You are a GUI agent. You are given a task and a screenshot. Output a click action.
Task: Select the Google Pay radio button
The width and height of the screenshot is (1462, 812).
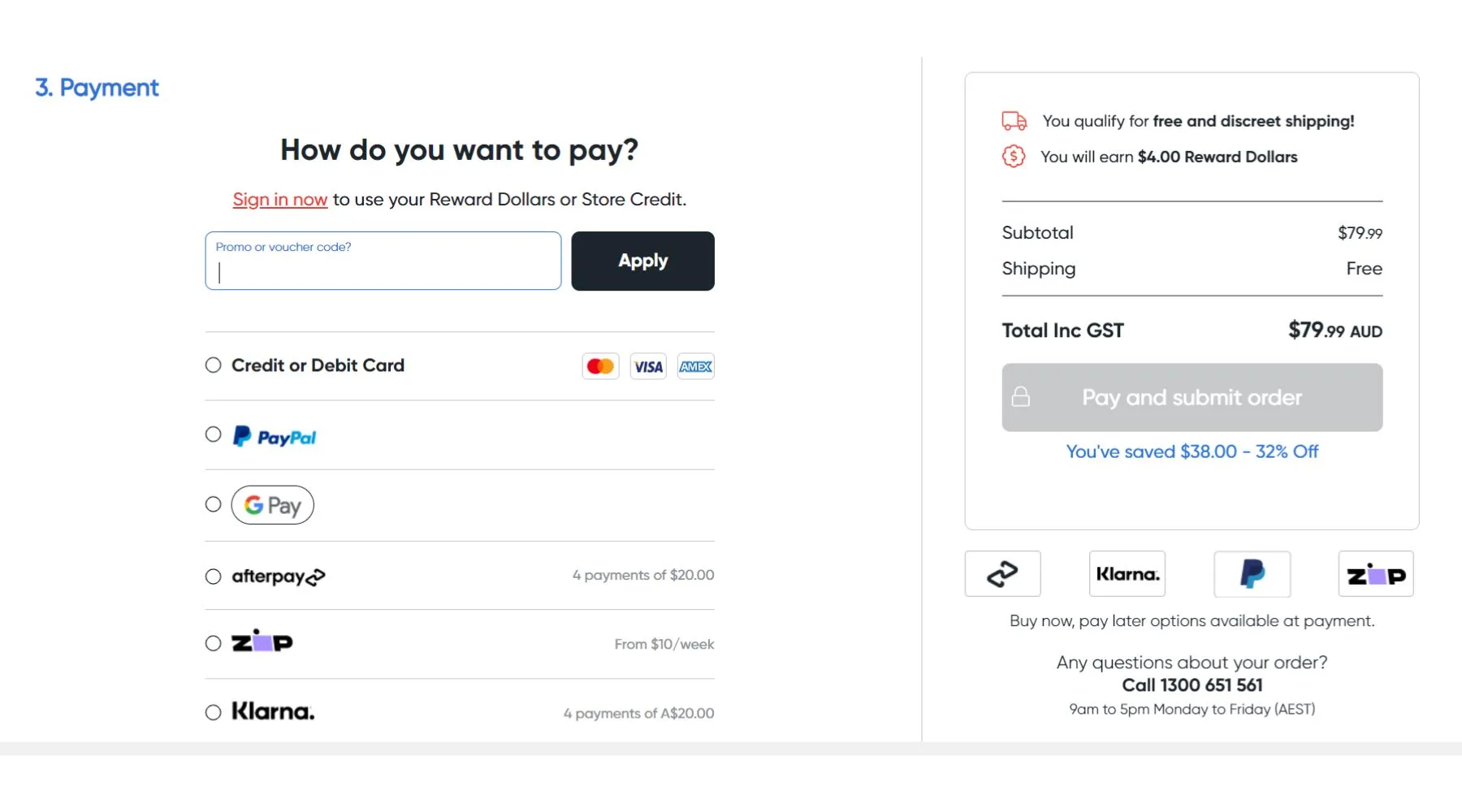214,504
